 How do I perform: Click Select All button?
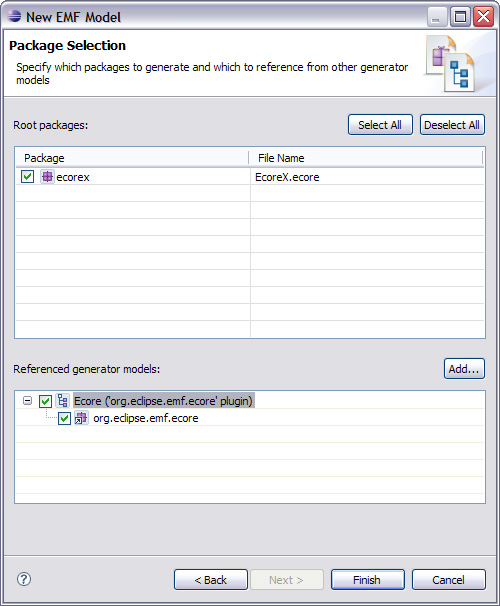click(380, 125)
